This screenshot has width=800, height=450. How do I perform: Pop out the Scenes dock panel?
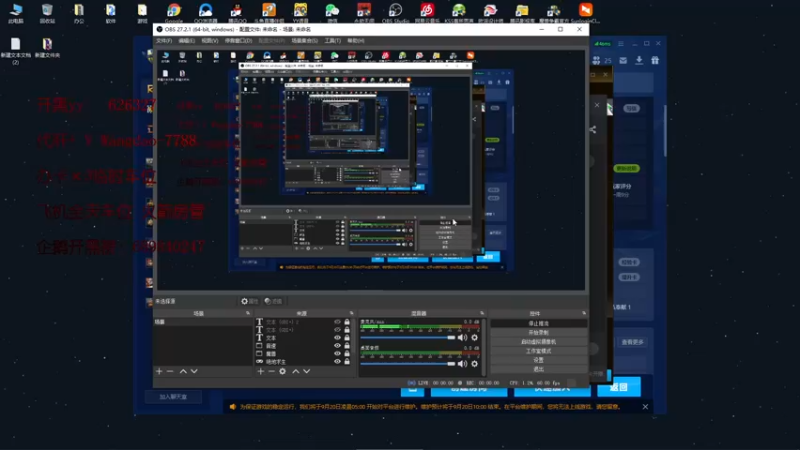(248, 313)
